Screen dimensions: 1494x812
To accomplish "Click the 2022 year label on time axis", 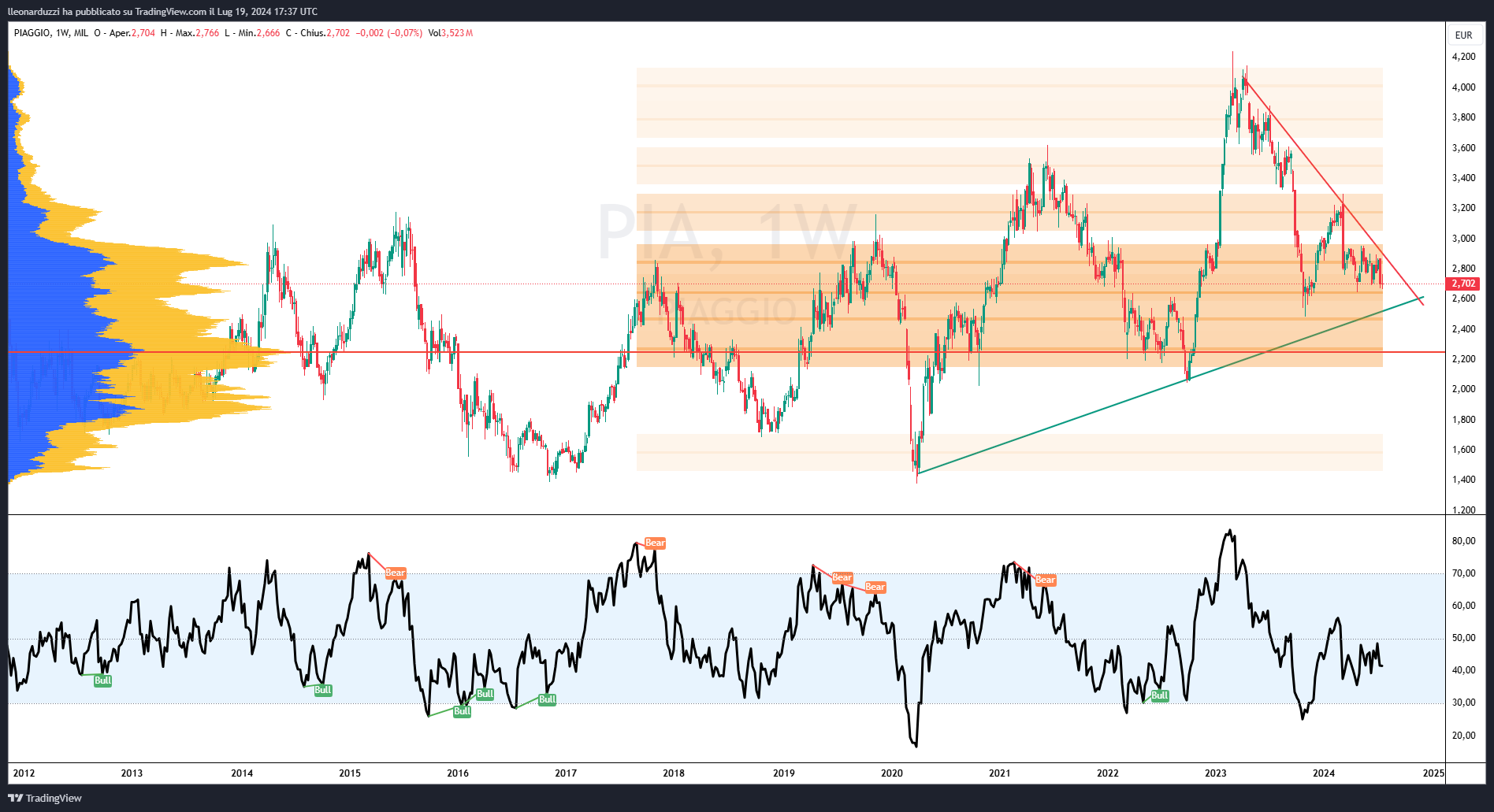I will pos(1108,773).
